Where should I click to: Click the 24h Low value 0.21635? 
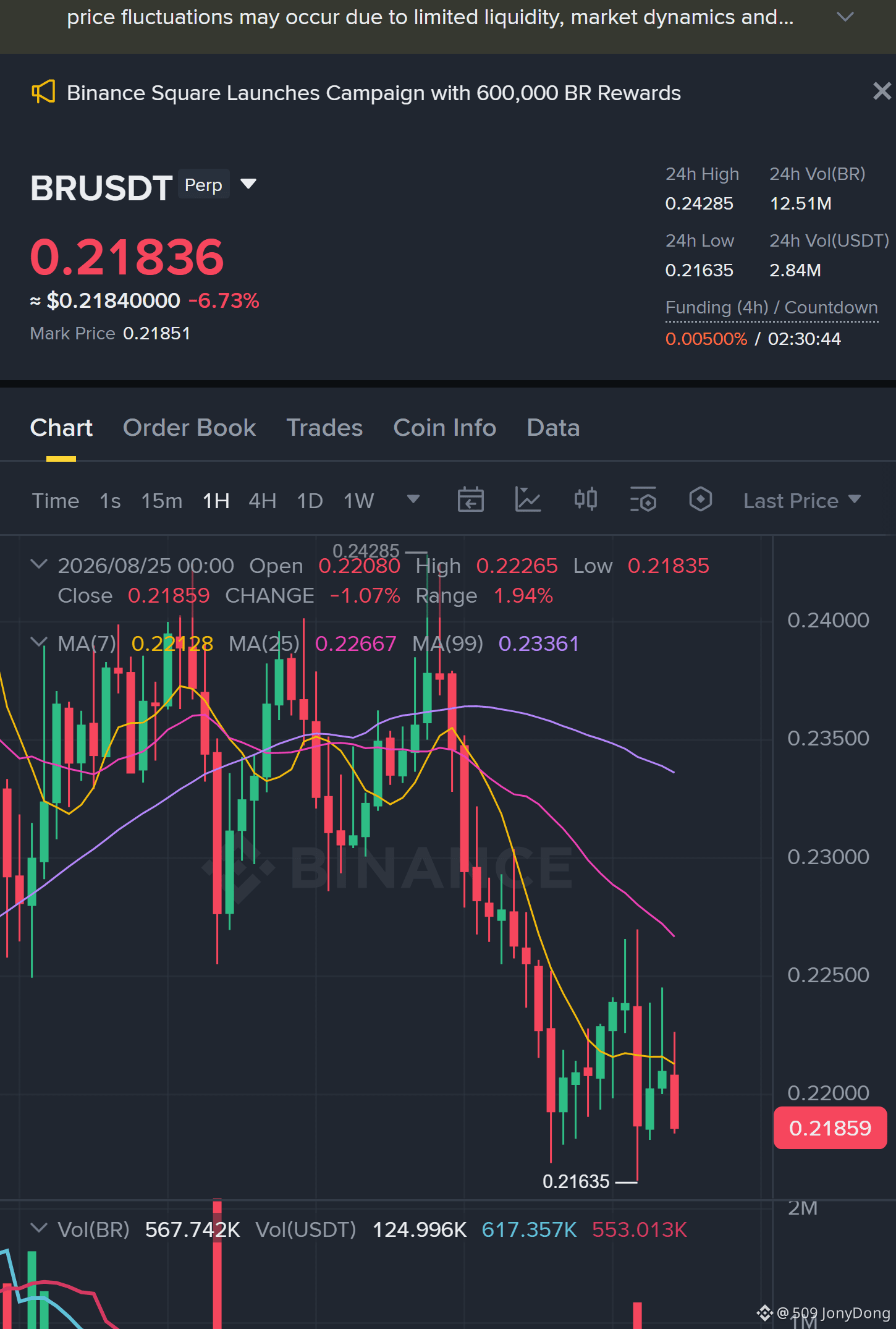click(x=699, y=270)
